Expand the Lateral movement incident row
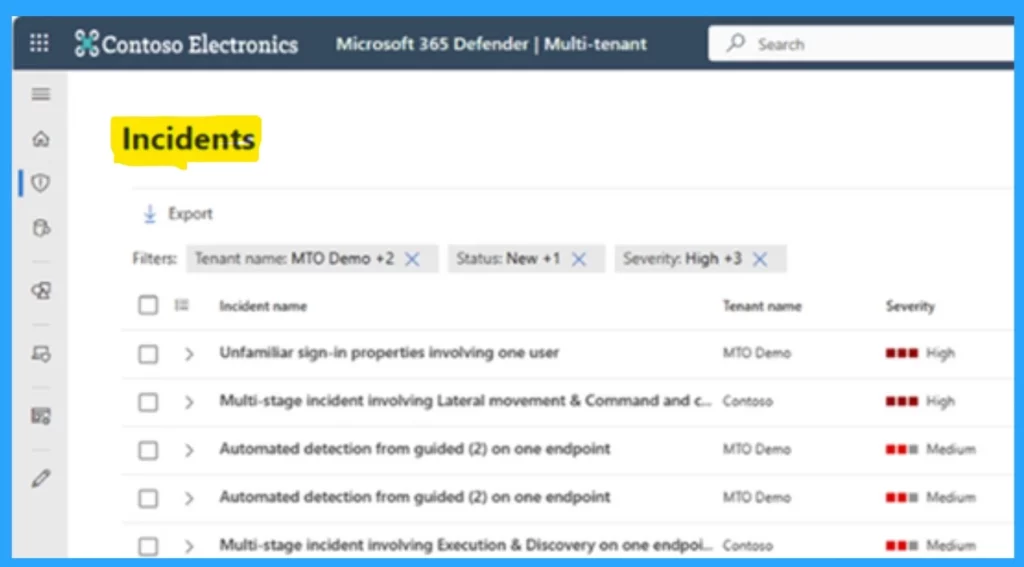Image resolution: width=1024 pixels, height=567 pixels. click(189, 402)
